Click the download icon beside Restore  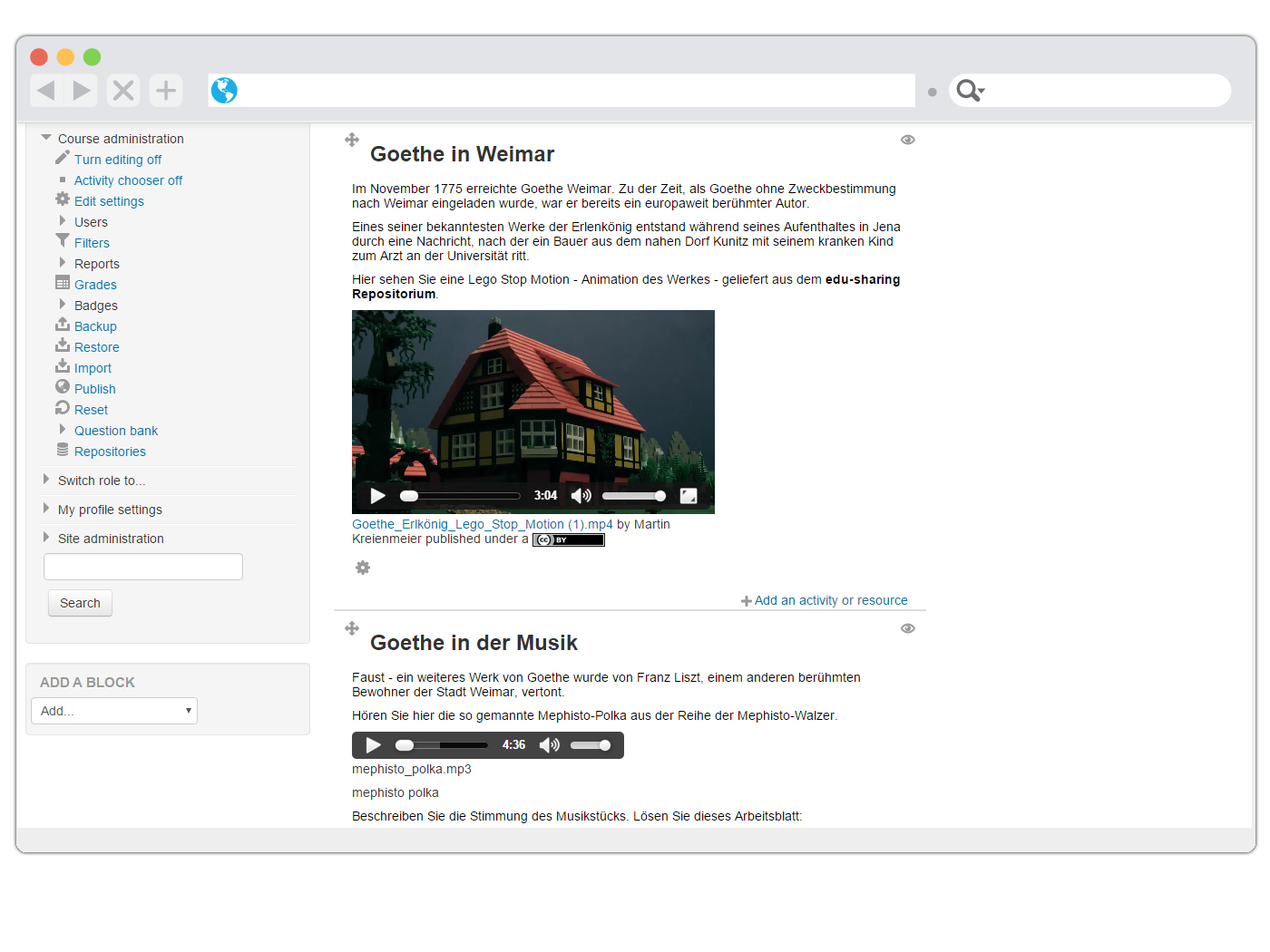click(x=63, y=345)
